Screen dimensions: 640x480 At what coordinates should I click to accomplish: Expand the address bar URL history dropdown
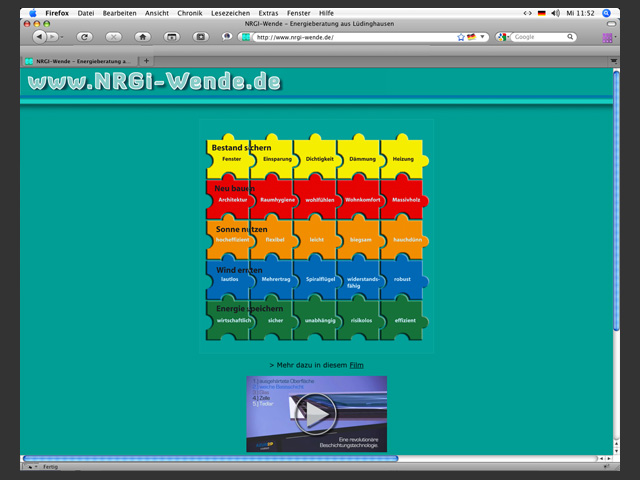482,37
